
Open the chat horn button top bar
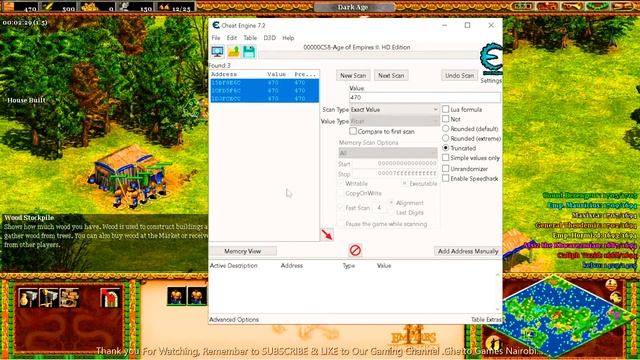[x=572, y=7]
